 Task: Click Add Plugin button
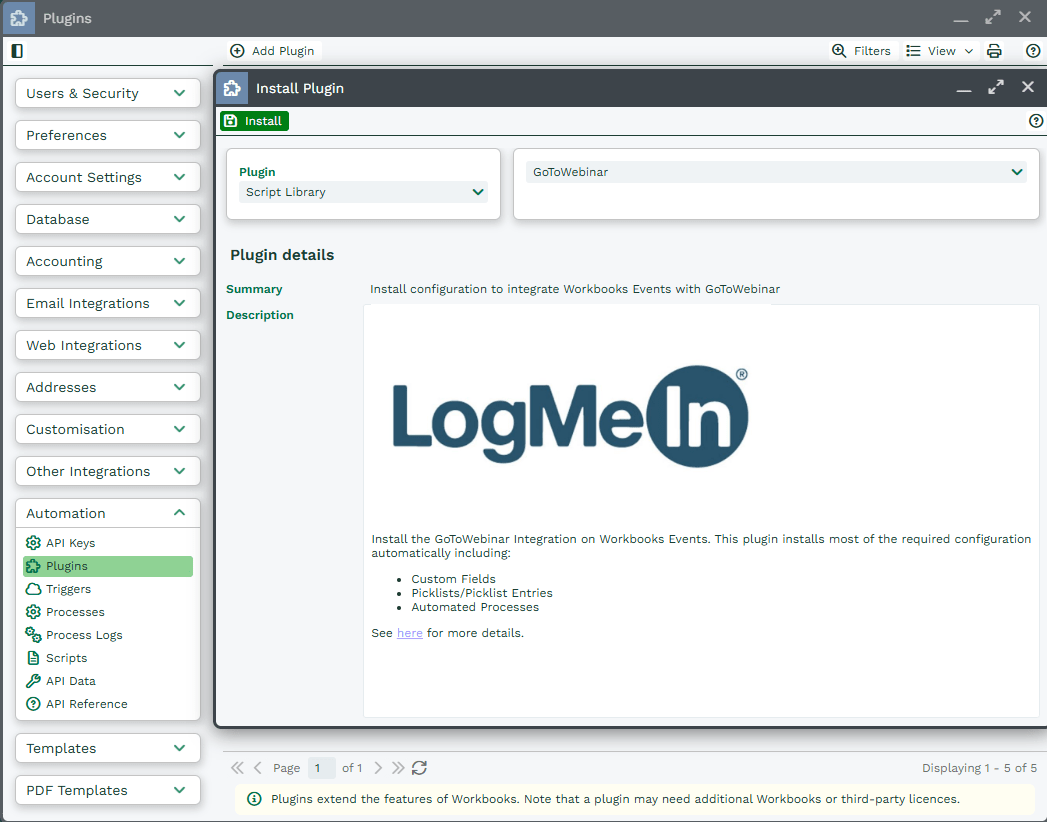[272, 51]
